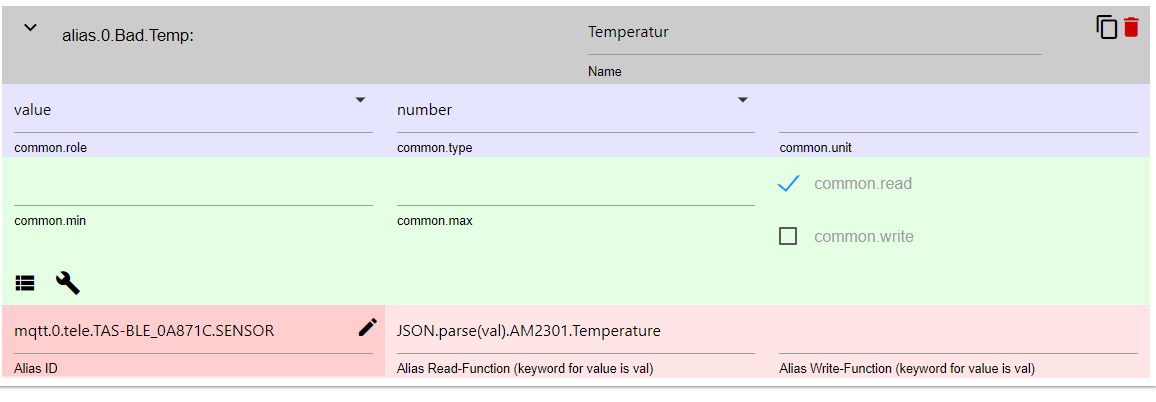Click the common.read label text

tap(862, 184)
